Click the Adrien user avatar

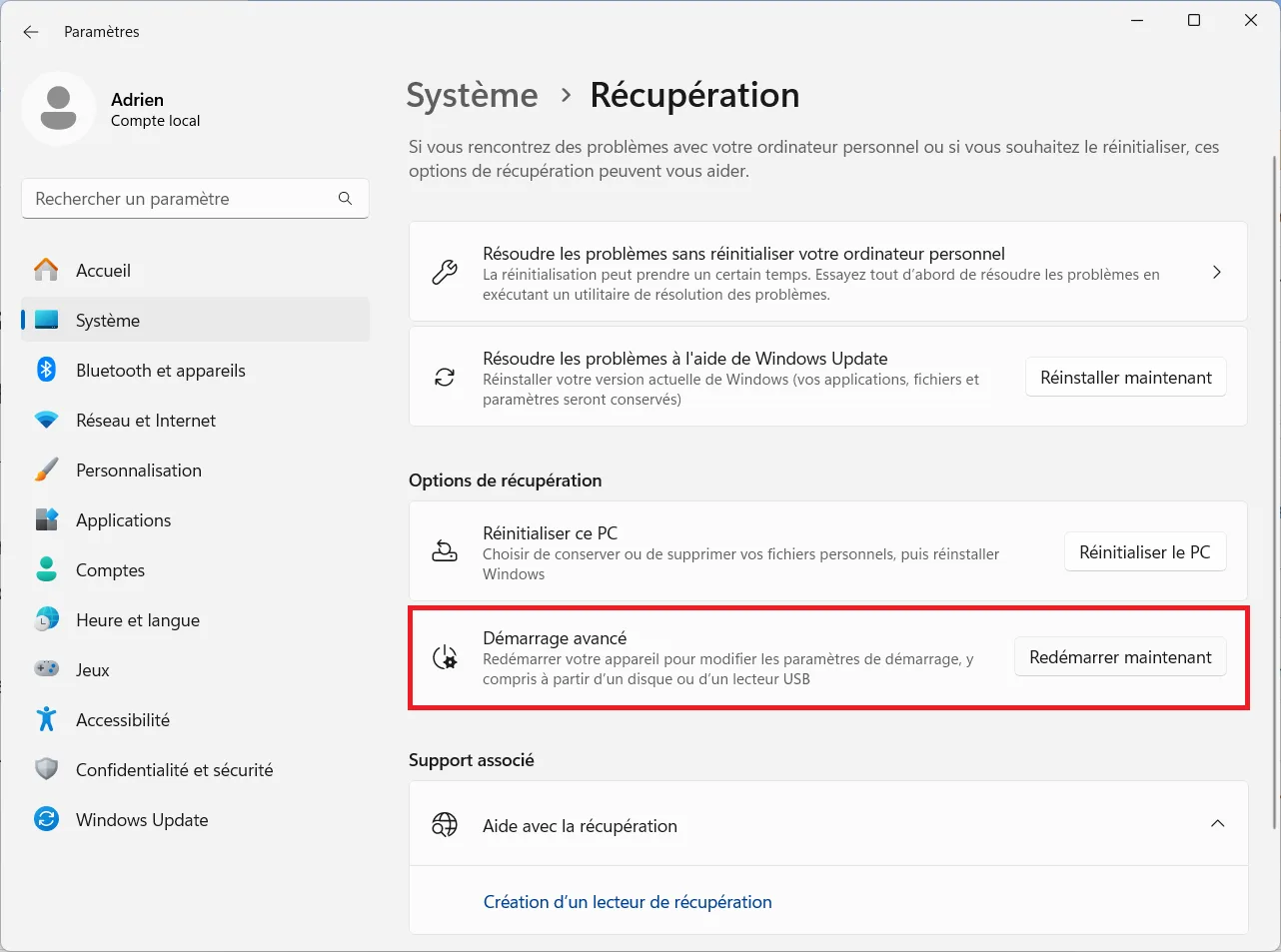(58, 108)
